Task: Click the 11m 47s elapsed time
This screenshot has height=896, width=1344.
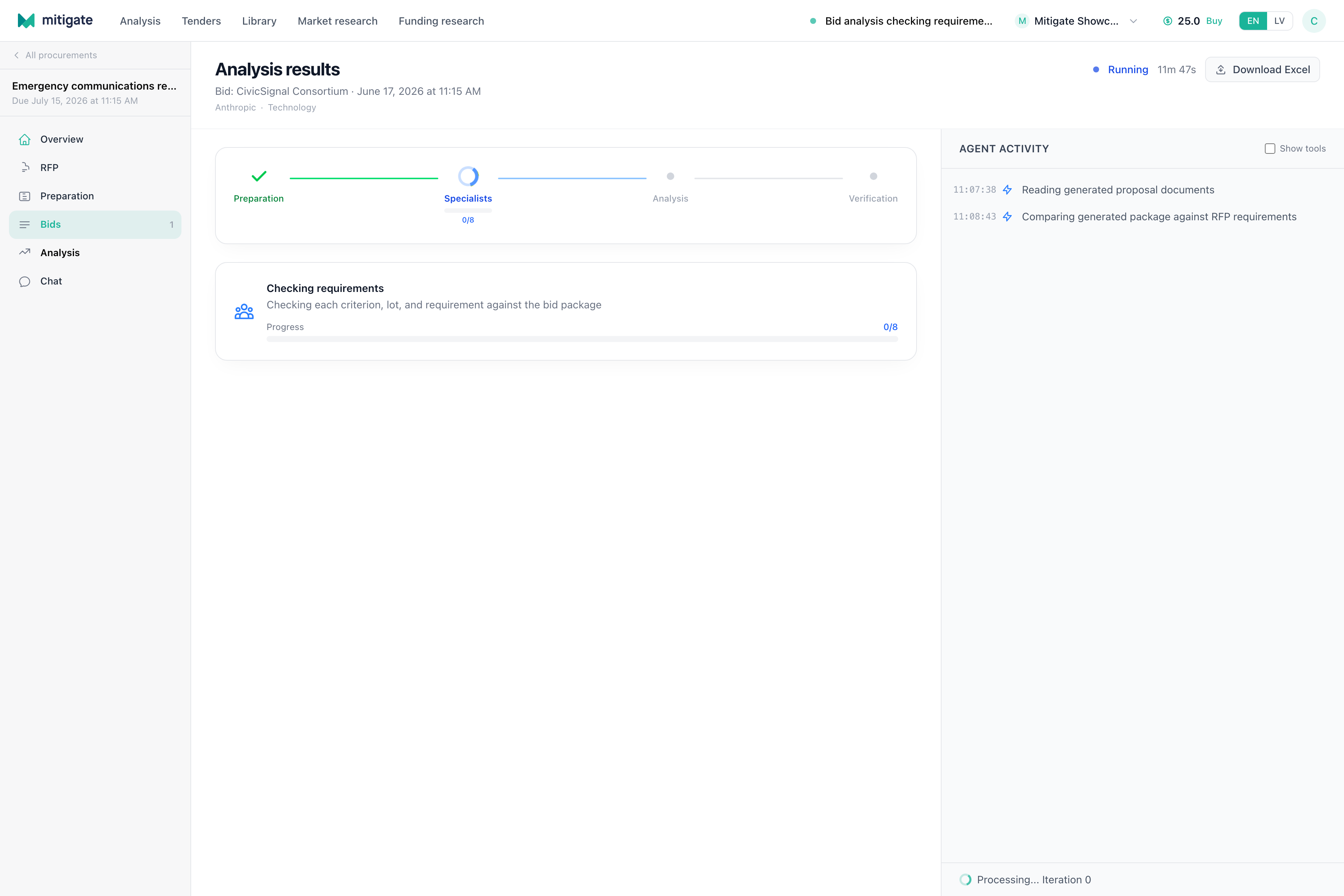Action: click(1176, 70)
